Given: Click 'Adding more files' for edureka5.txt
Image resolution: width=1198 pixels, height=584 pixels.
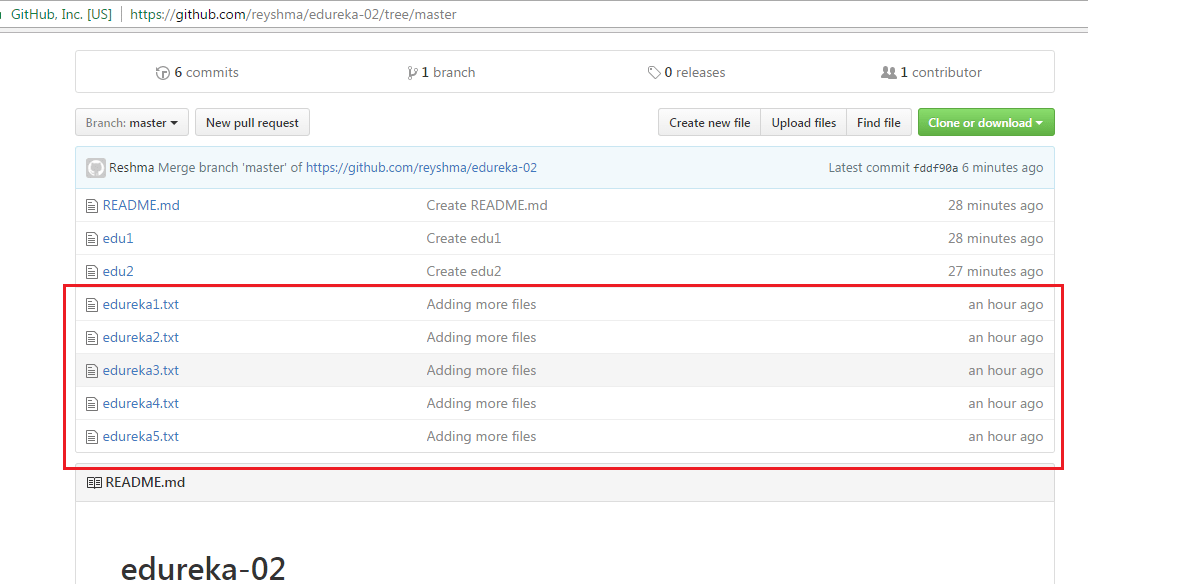Looking at the screenshot, I should (x=481, y=436).
